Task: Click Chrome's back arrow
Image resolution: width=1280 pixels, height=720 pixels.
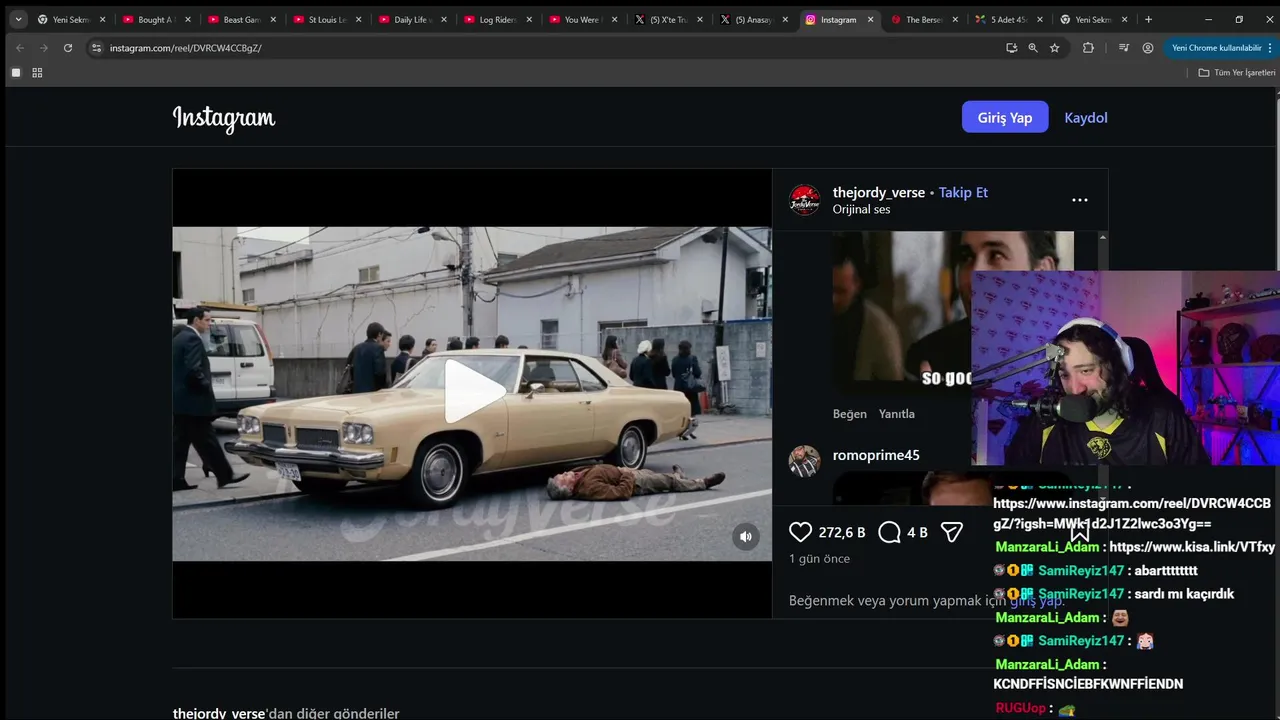Action: pyautogui.click(x=20, y=48)
